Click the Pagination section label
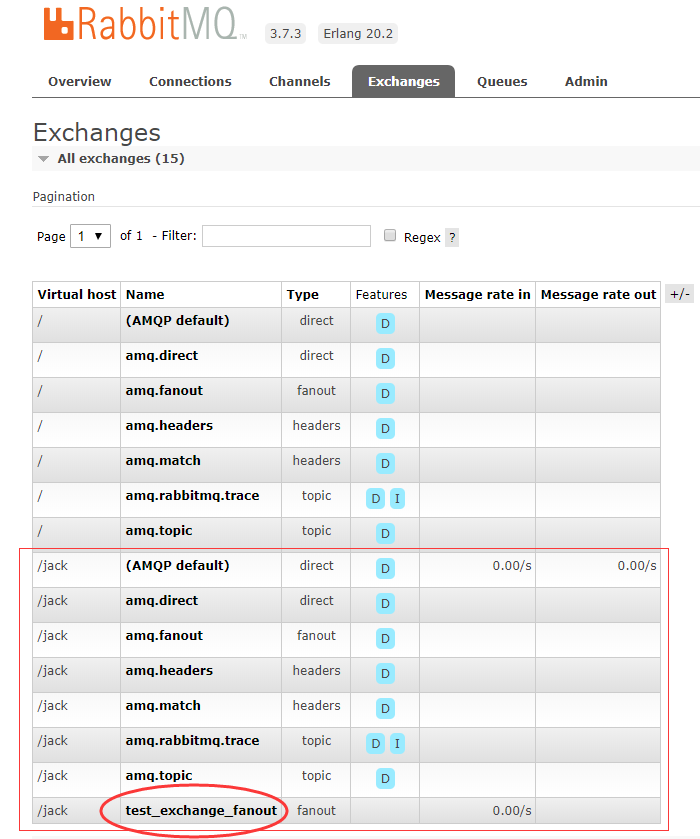 tap(64, 196)
